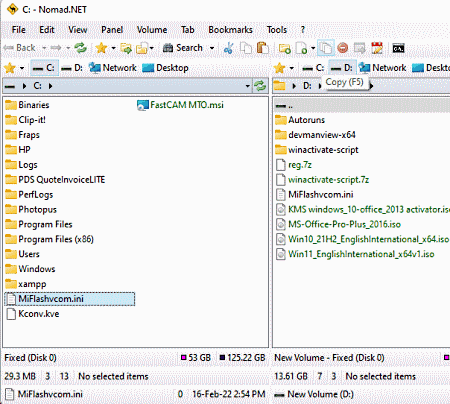
Task: Open the toolbar star dropdown arrow
Action: point(113,48)
